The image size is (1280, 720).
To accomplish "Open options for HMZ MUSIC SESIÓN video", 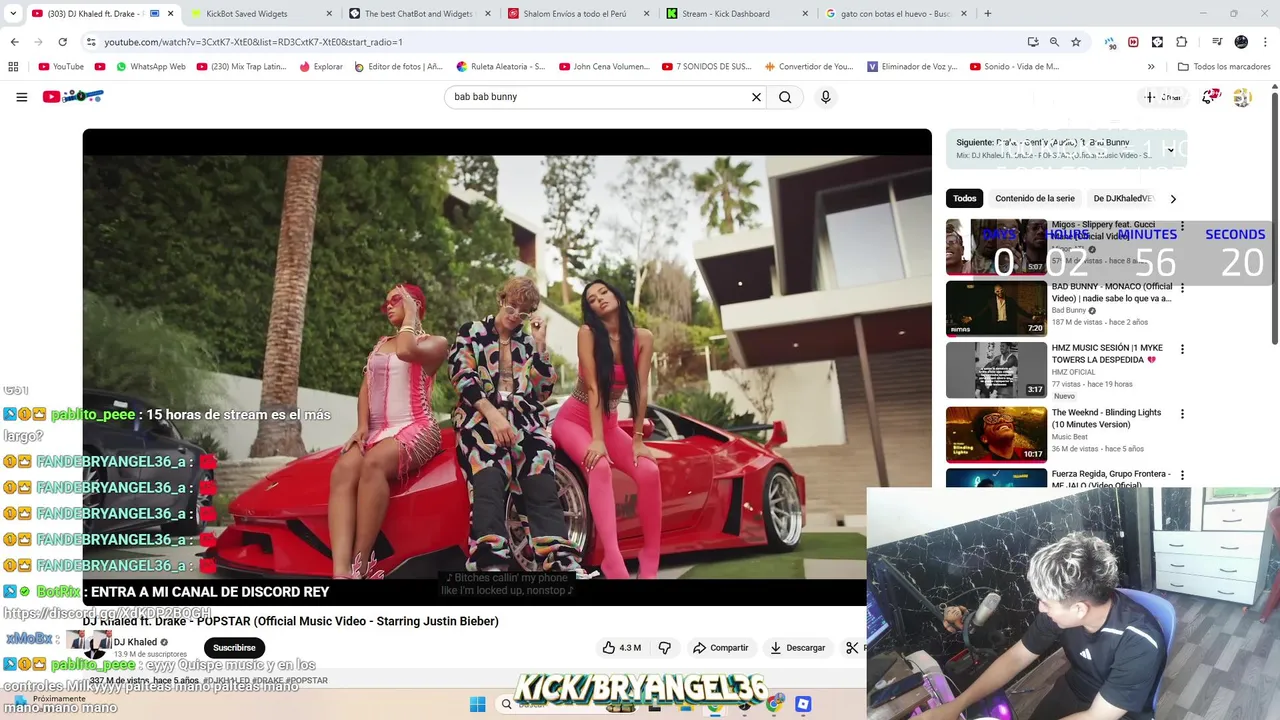I will tap(1182, 350).
